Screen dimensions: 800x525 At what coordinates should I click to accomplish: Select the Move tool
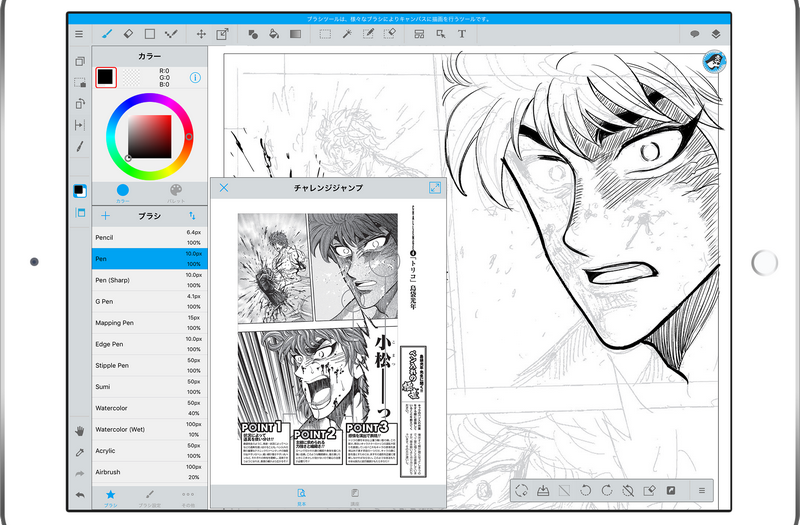click(x=201, y=34)
